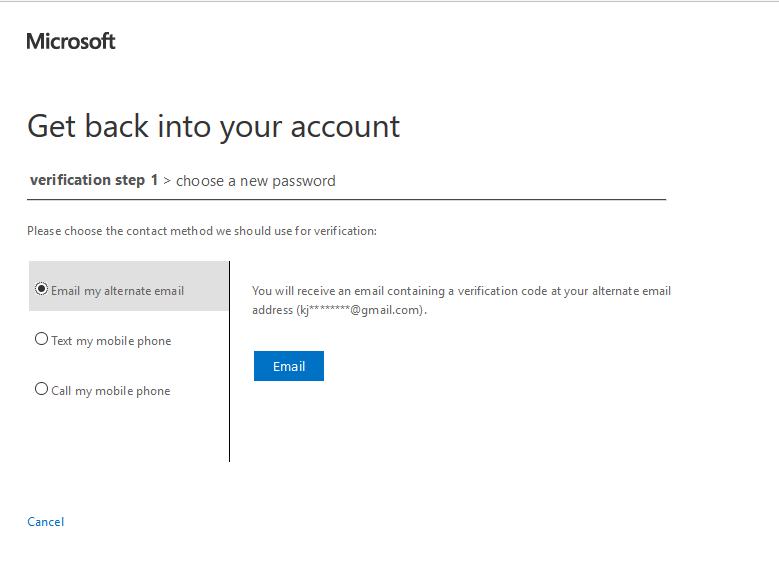Click the 'Please choose the contact method' instruction
Image resolution: width=779 pixels, height=586 pixels.
point(202,231)
